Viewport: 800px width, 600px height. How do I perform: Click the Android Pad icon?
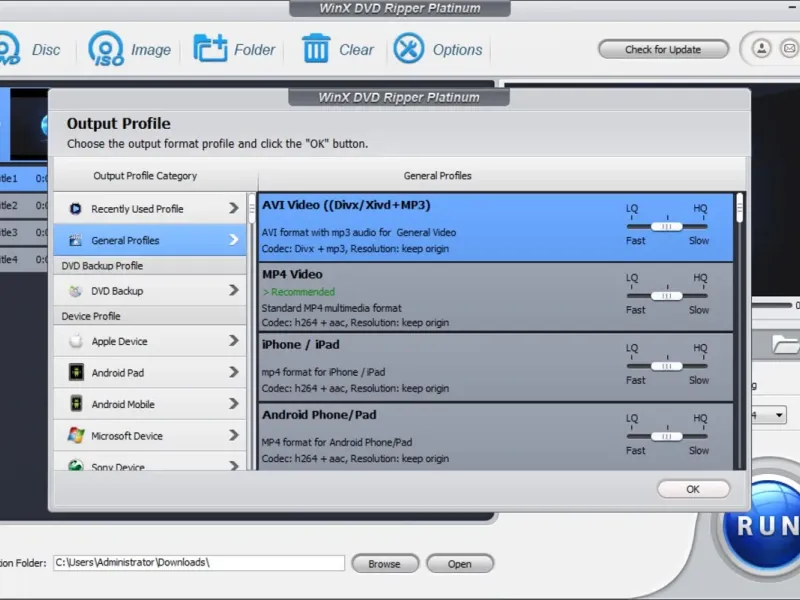pyautogui.click(x=76, y=372)
